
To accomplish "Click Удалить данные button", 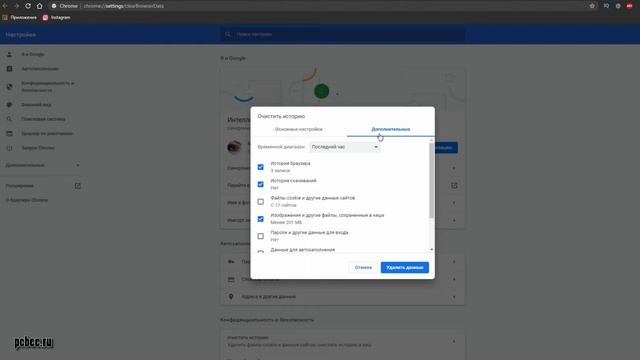I will 404,267.
